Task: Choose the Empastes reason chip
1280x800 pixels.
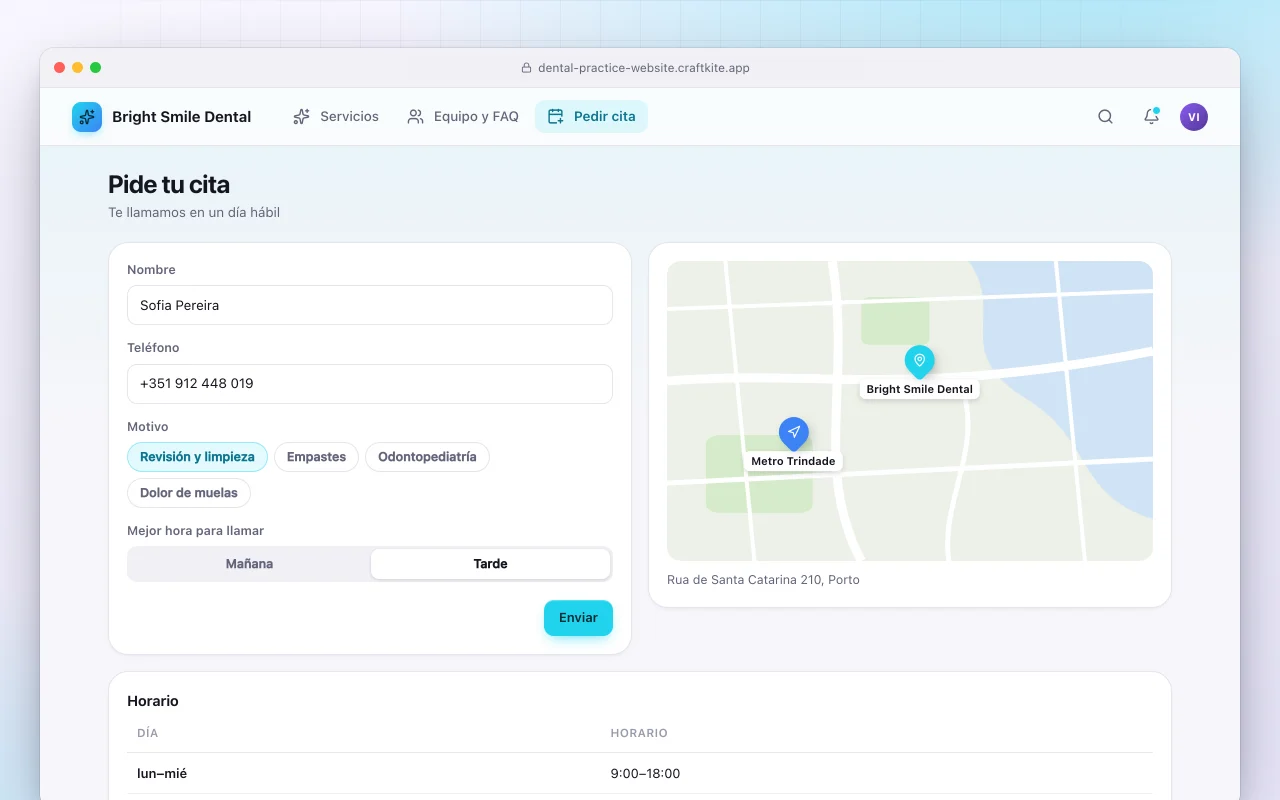Action: tap(316, 457)
